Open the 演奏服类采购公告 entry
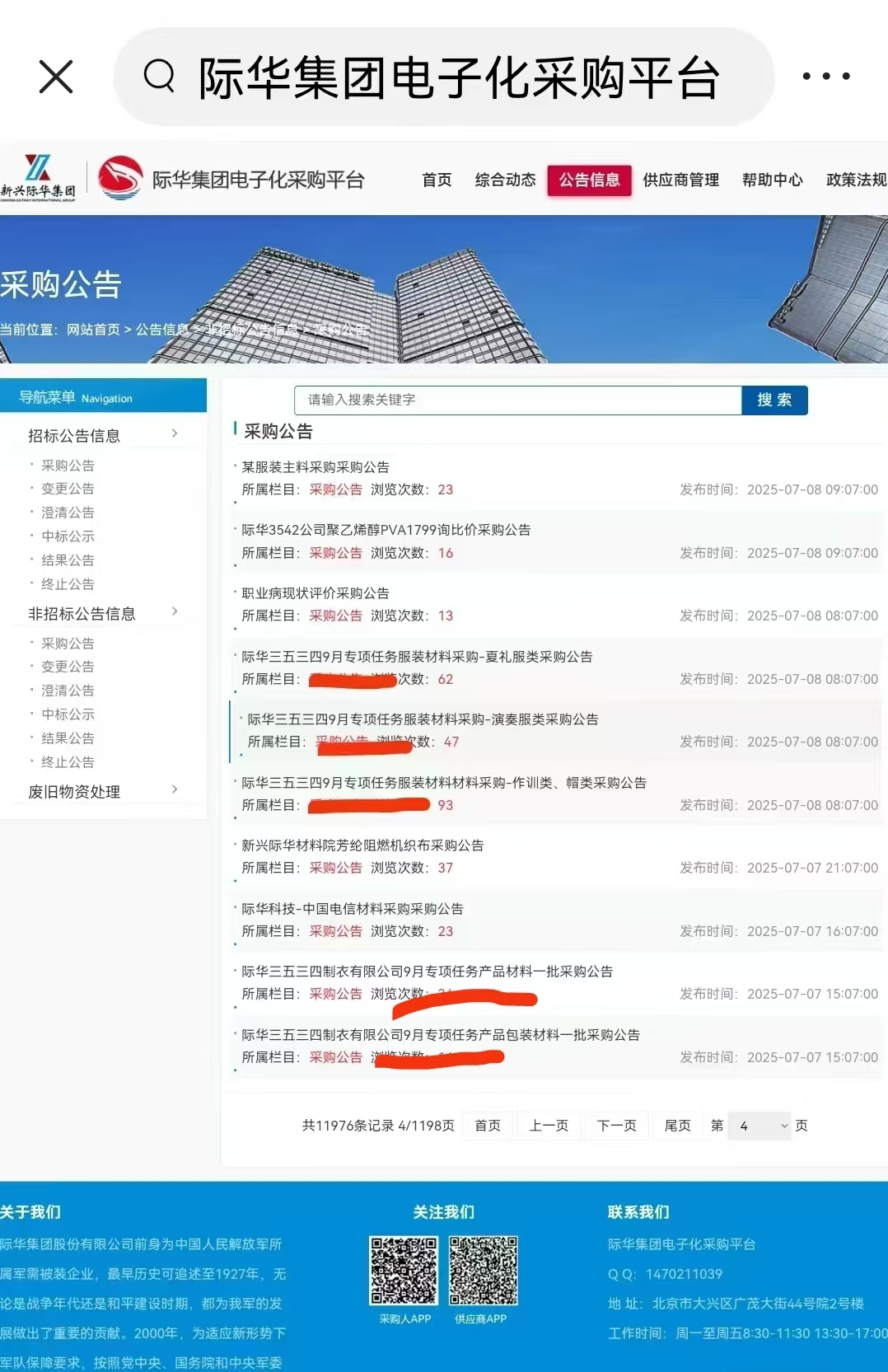The height and width of the screenshot is (1372, 888). (x=423, y=719)
